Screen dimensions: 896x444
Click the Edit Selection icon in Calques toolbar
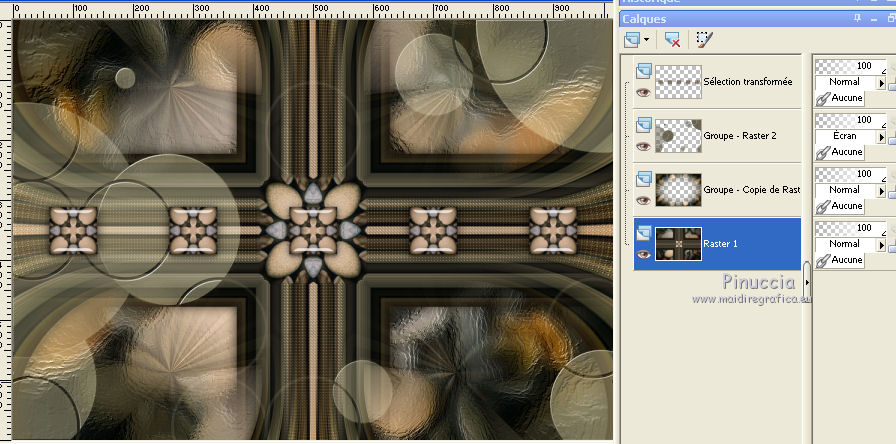[705, 39]
